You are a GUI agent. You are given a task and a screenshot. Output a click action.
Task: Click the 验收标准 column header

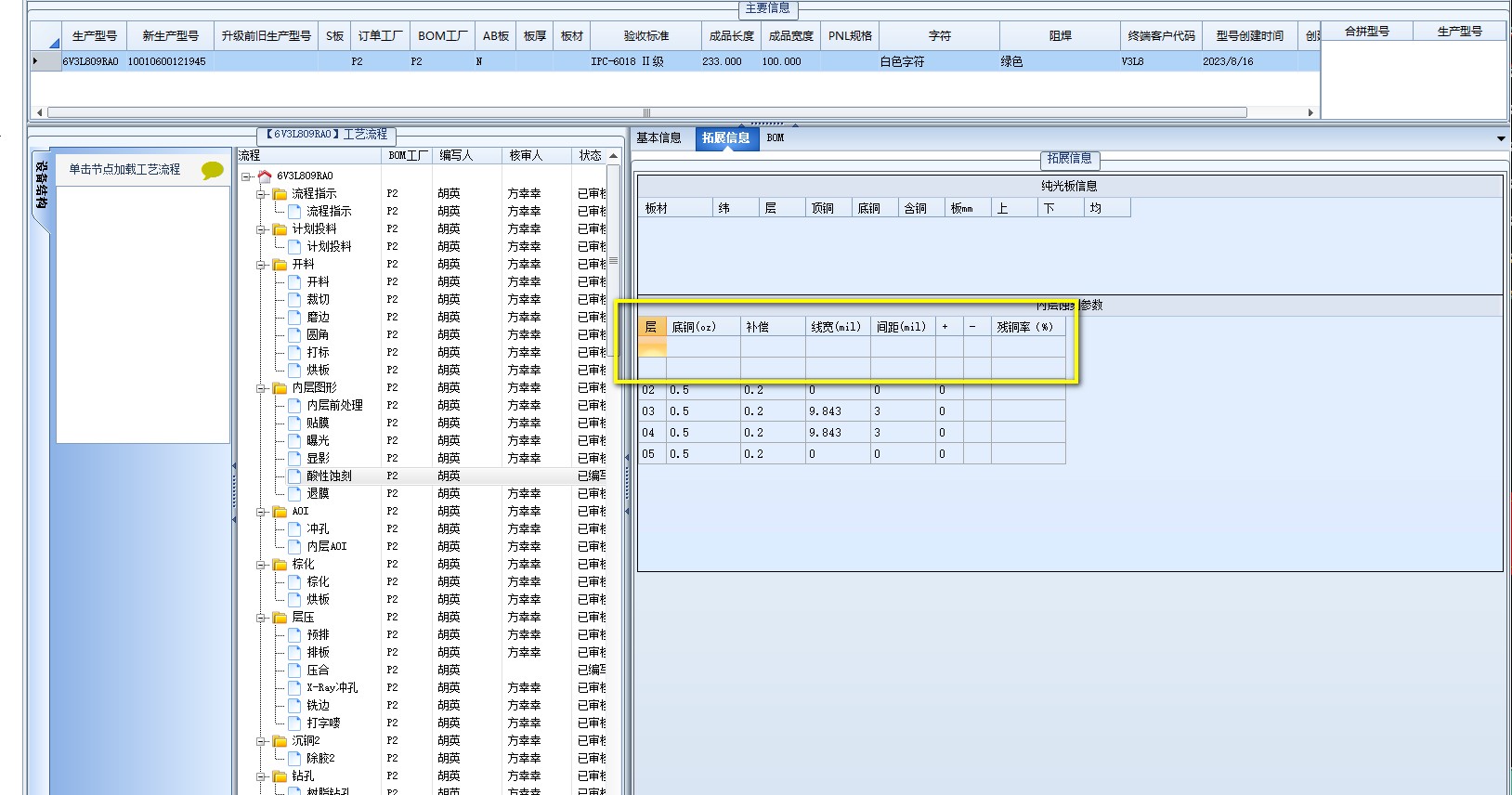(646, 35)
